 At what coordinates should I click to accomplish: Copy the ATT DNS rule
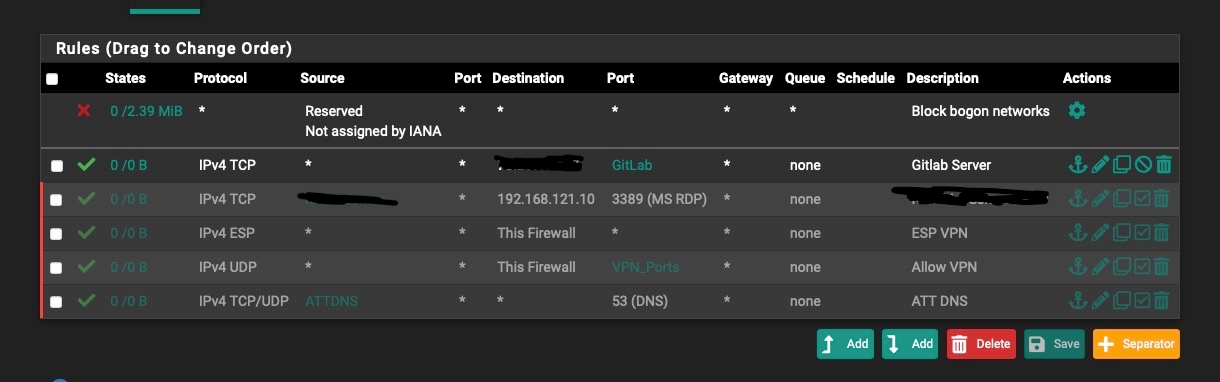1121,301
